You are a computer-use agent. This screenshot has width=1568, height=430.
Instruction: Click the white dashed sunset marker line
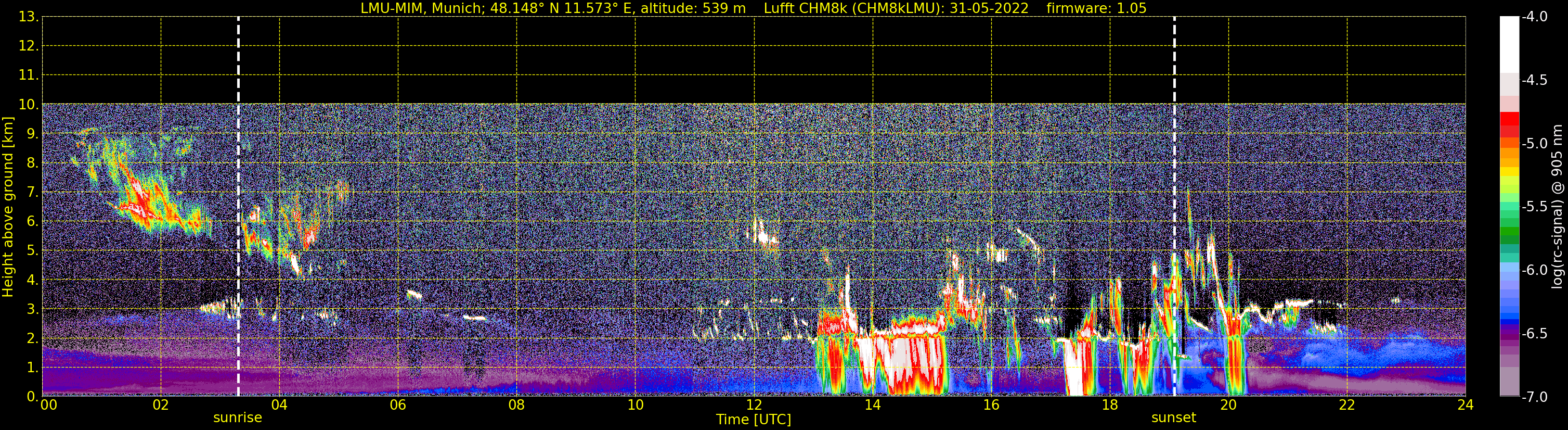tap(1174, 207)
